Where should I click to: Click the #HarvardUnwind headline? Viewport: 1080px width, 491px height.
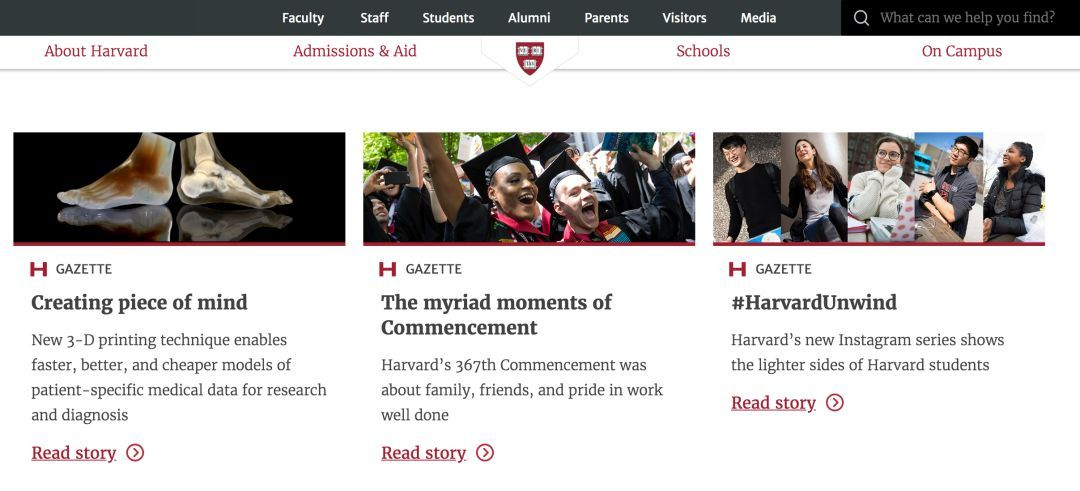pos(814,302)
